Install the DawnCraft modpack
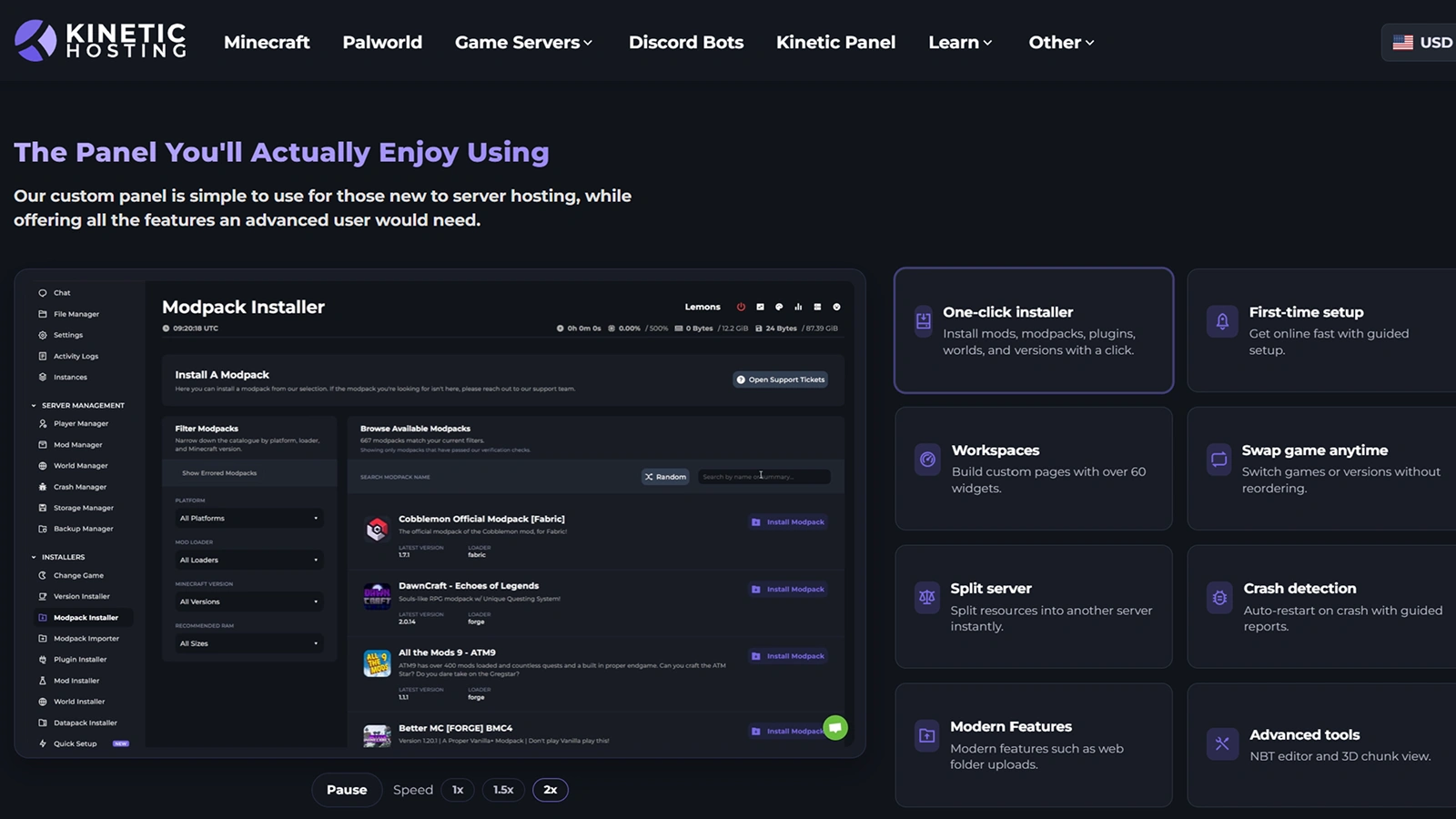 (x=788, y=590)
